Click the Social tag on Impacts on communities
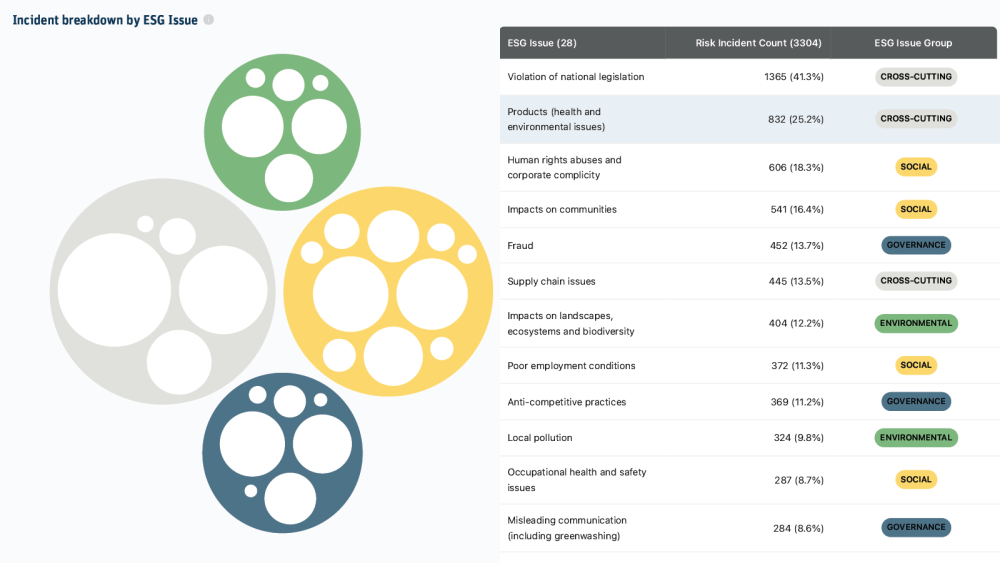Screen dimensions: 1000x563 coord(916,210)
